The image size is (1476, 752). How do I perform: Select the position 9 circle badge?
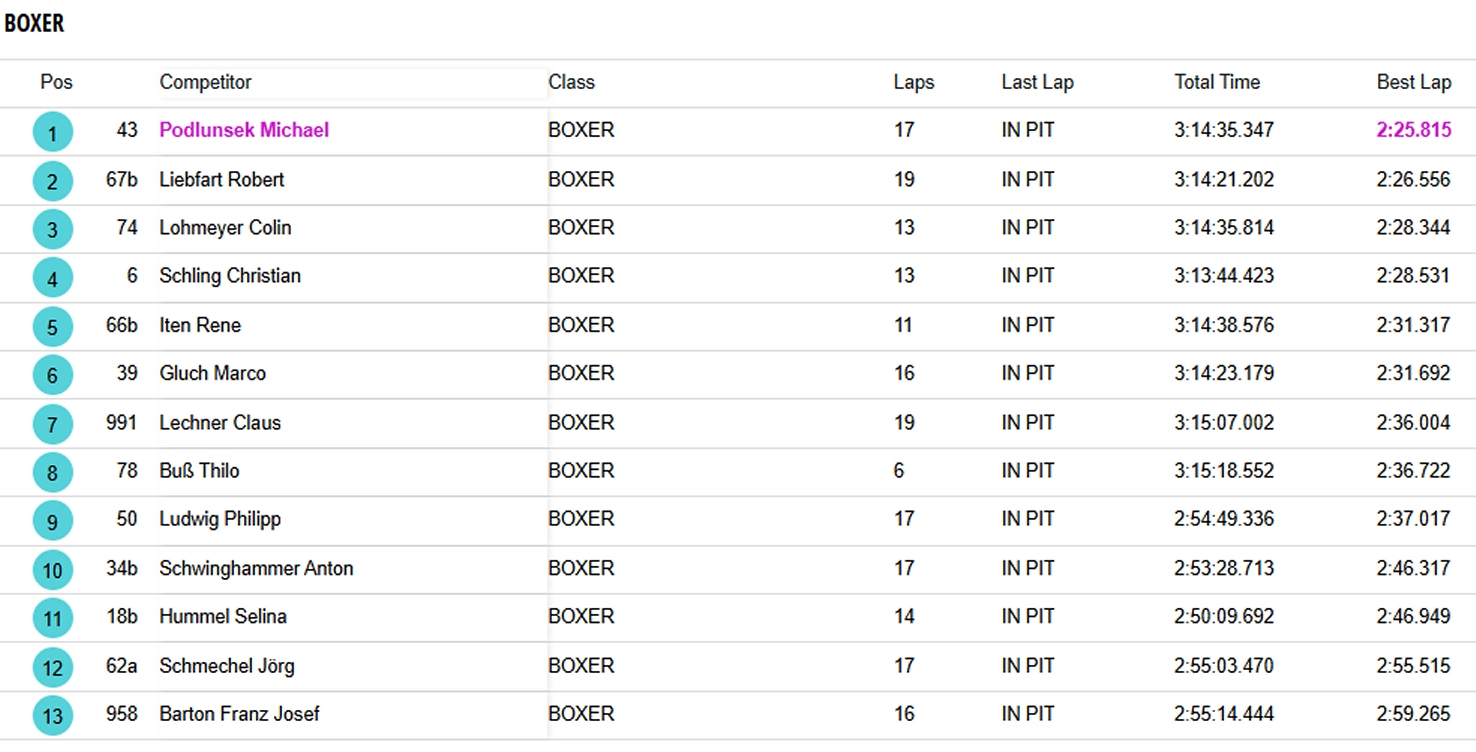pyautogui.click(x=53, y=521)
